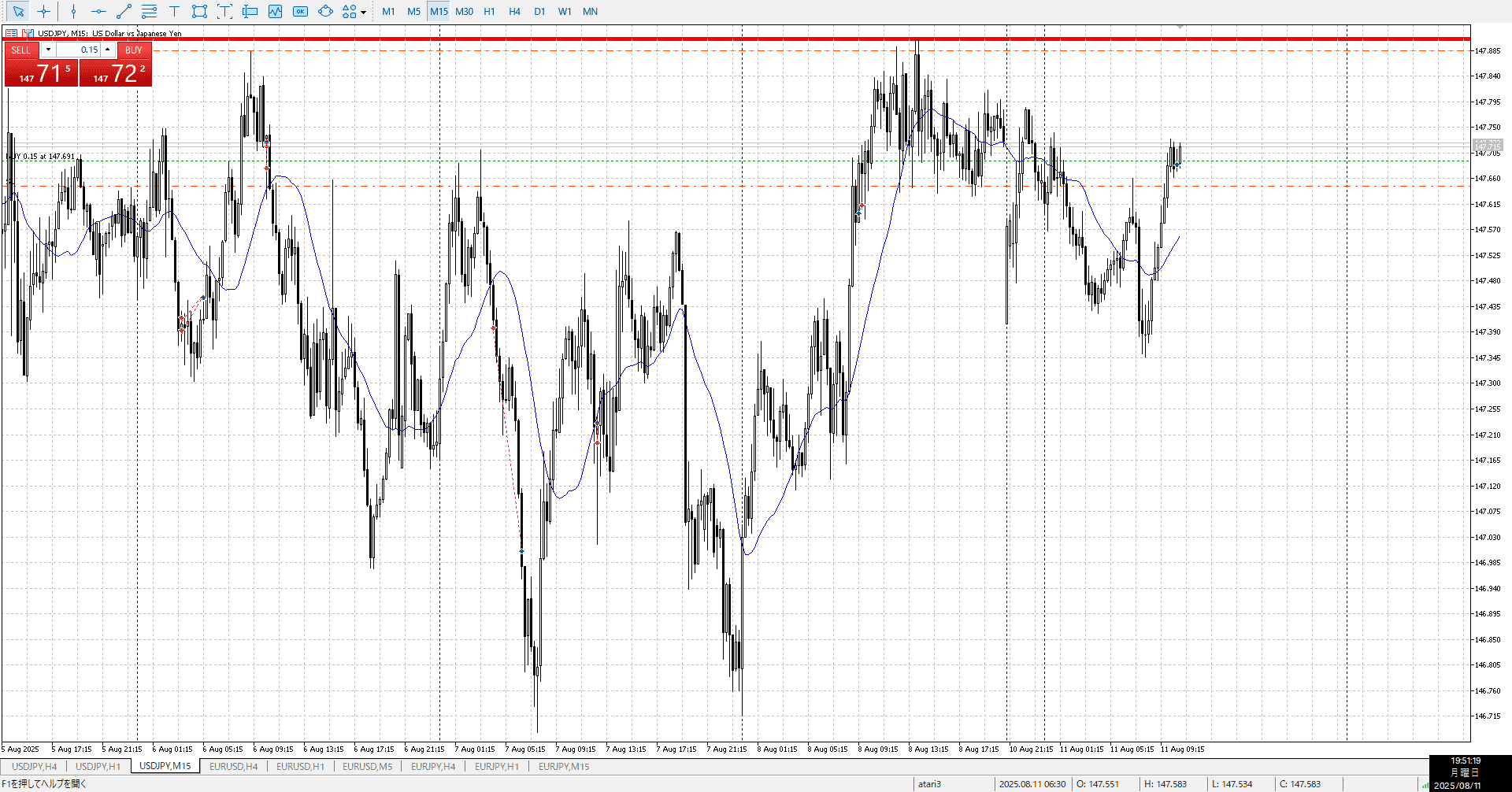Select the horizontal line drawing tool
The image size is (1512, 792).
click(x=98, y=12)
